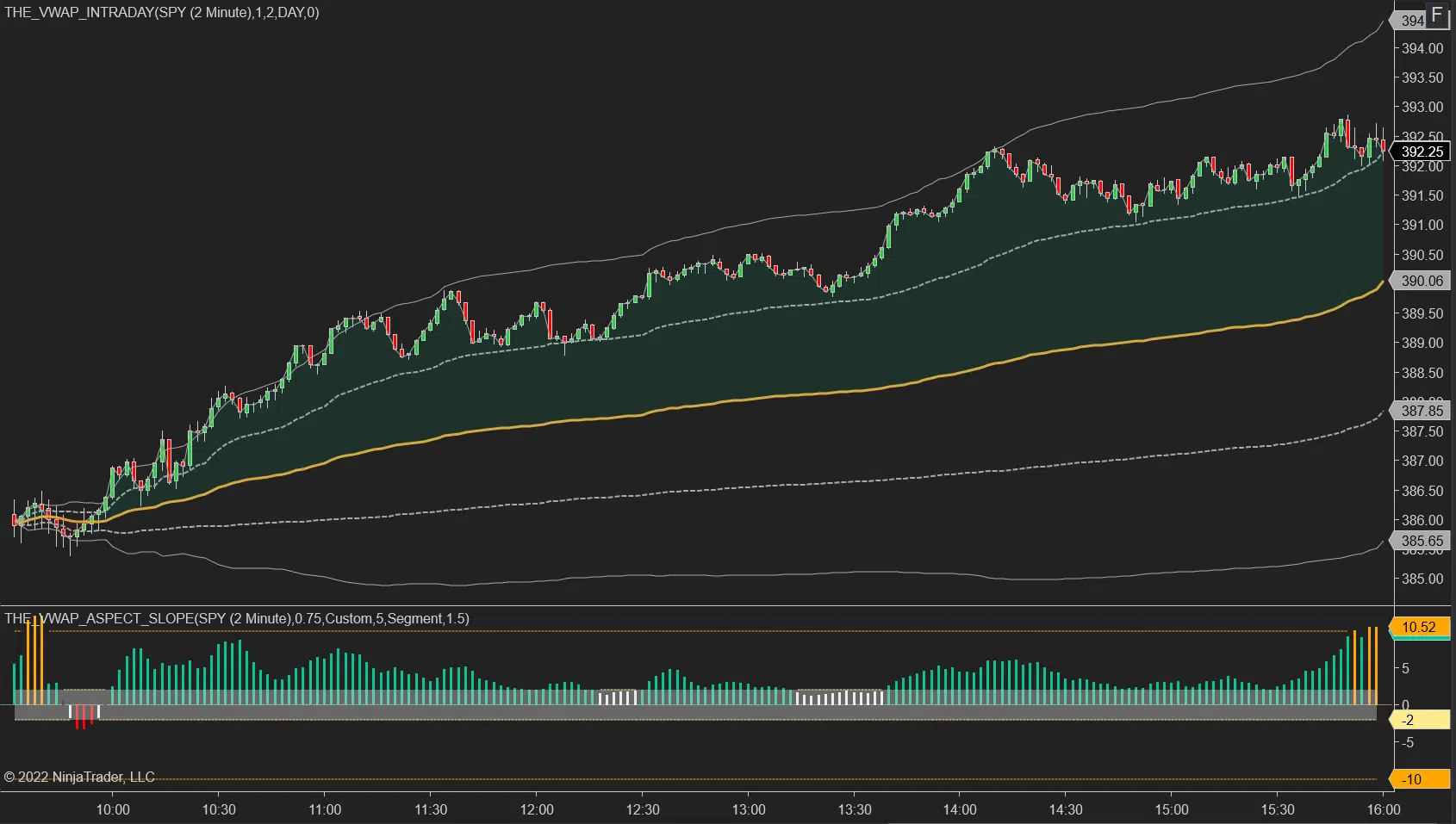Click the 11:30 time axis label
The image size is (1456, 824).
[x=431, y=809]
